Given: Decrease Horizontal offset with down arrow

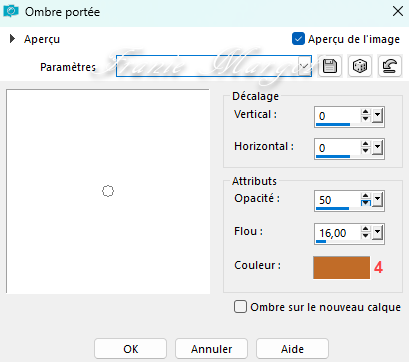Looking at the screenshot, I should (366, 151).
